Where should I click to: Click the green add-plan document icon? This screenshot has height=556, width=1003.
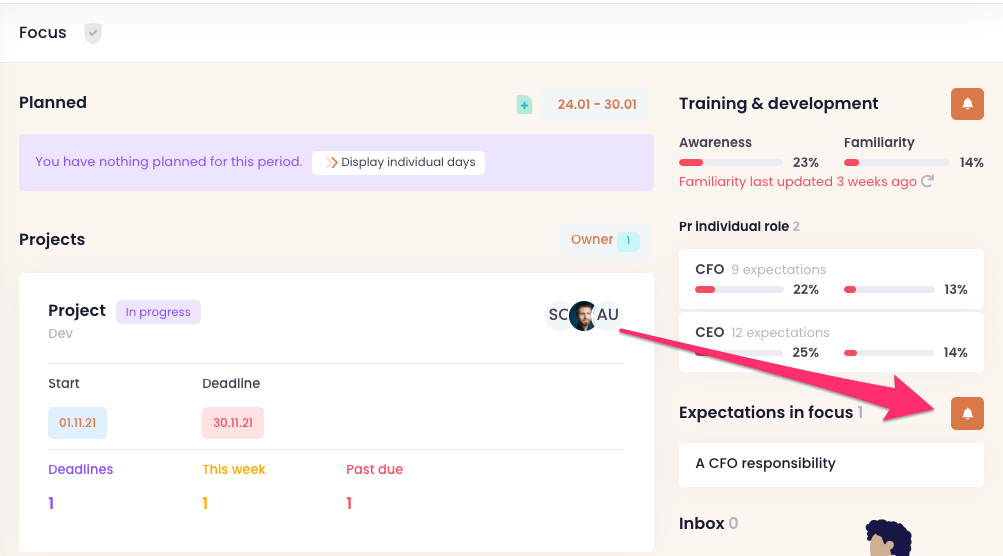click(524, 104)
